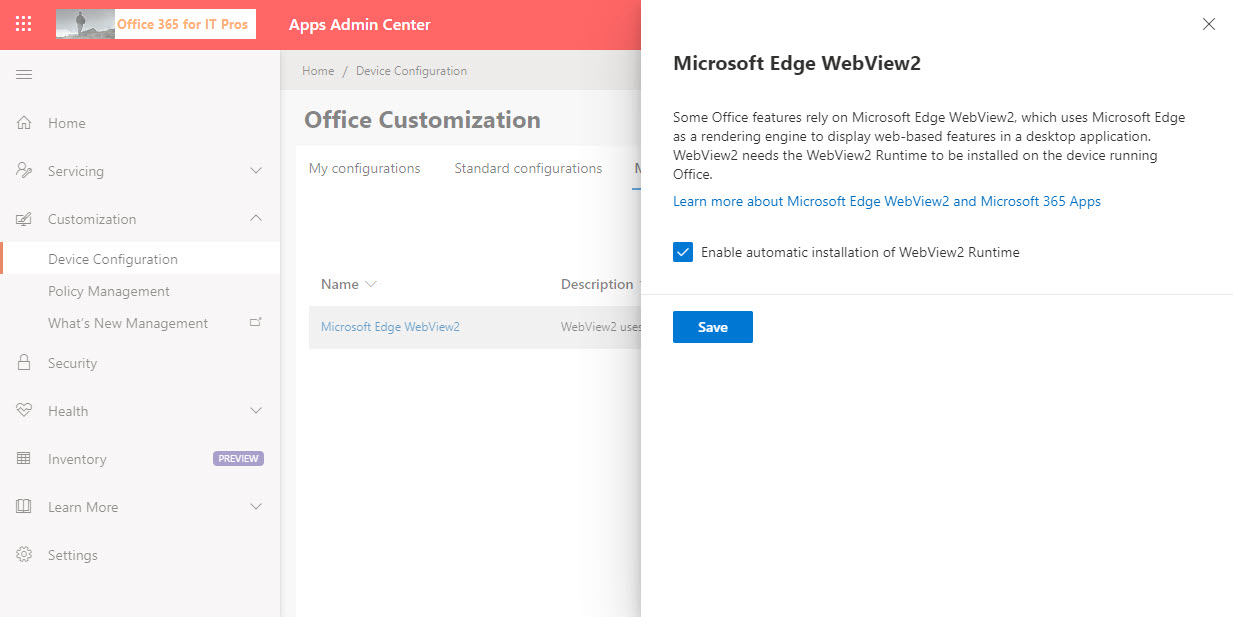
Task: Switch to My configurations tab
Action: coord(364,168)
